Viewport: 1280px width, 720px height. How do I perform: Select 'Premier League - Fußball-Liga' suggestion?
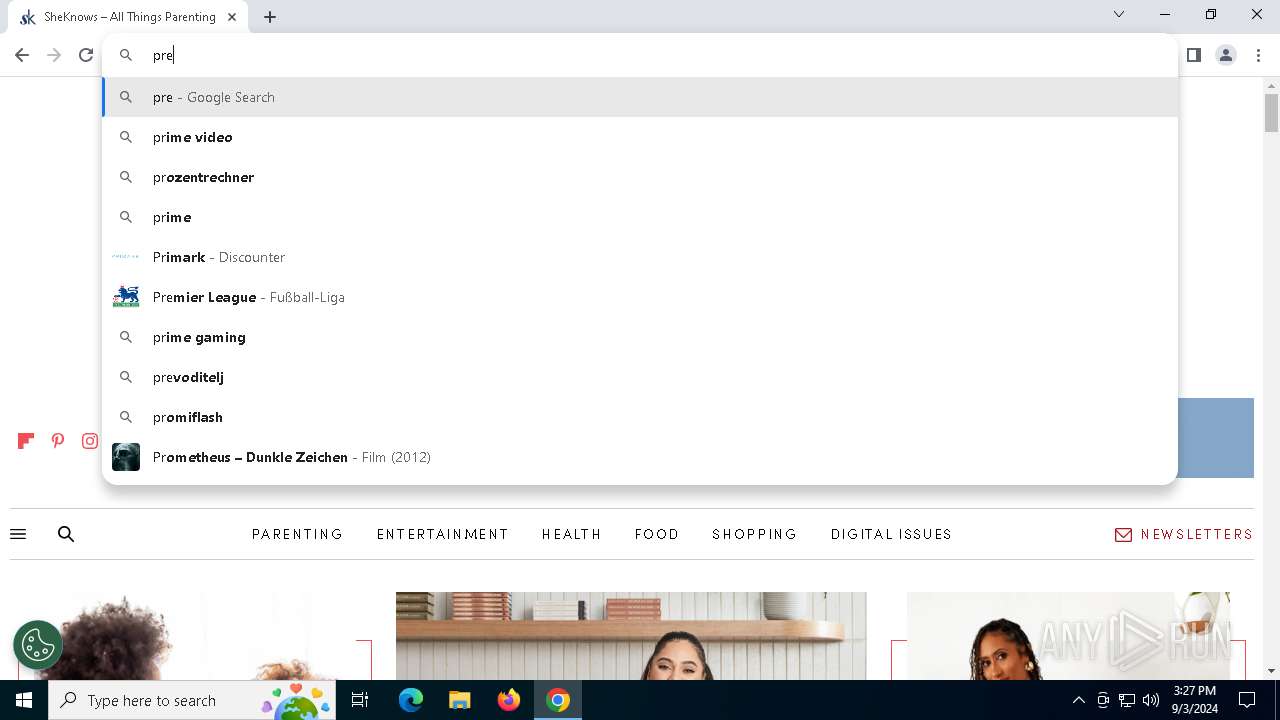[640, 297]
